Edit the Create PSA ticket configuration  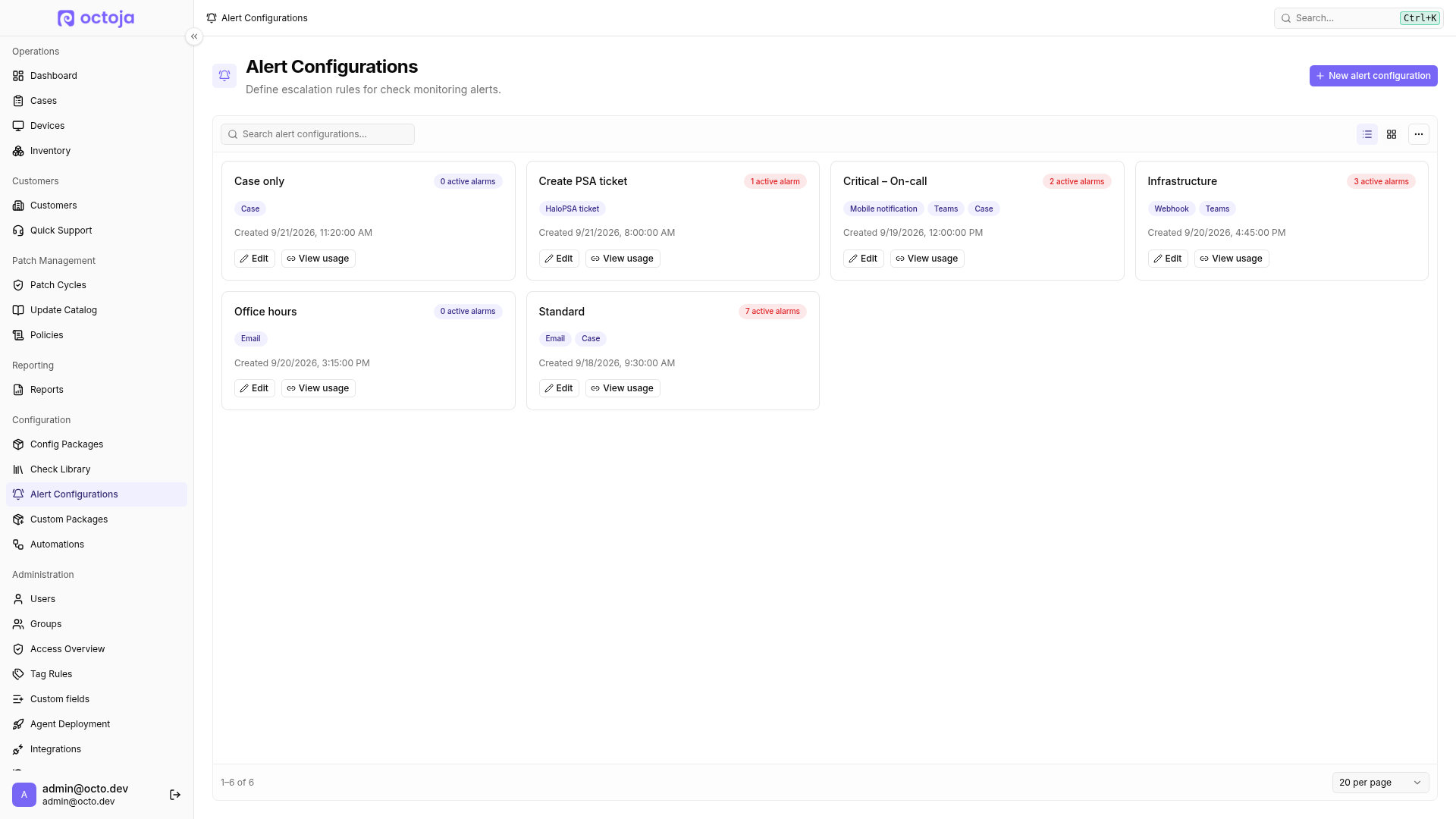tap(559, 259)
